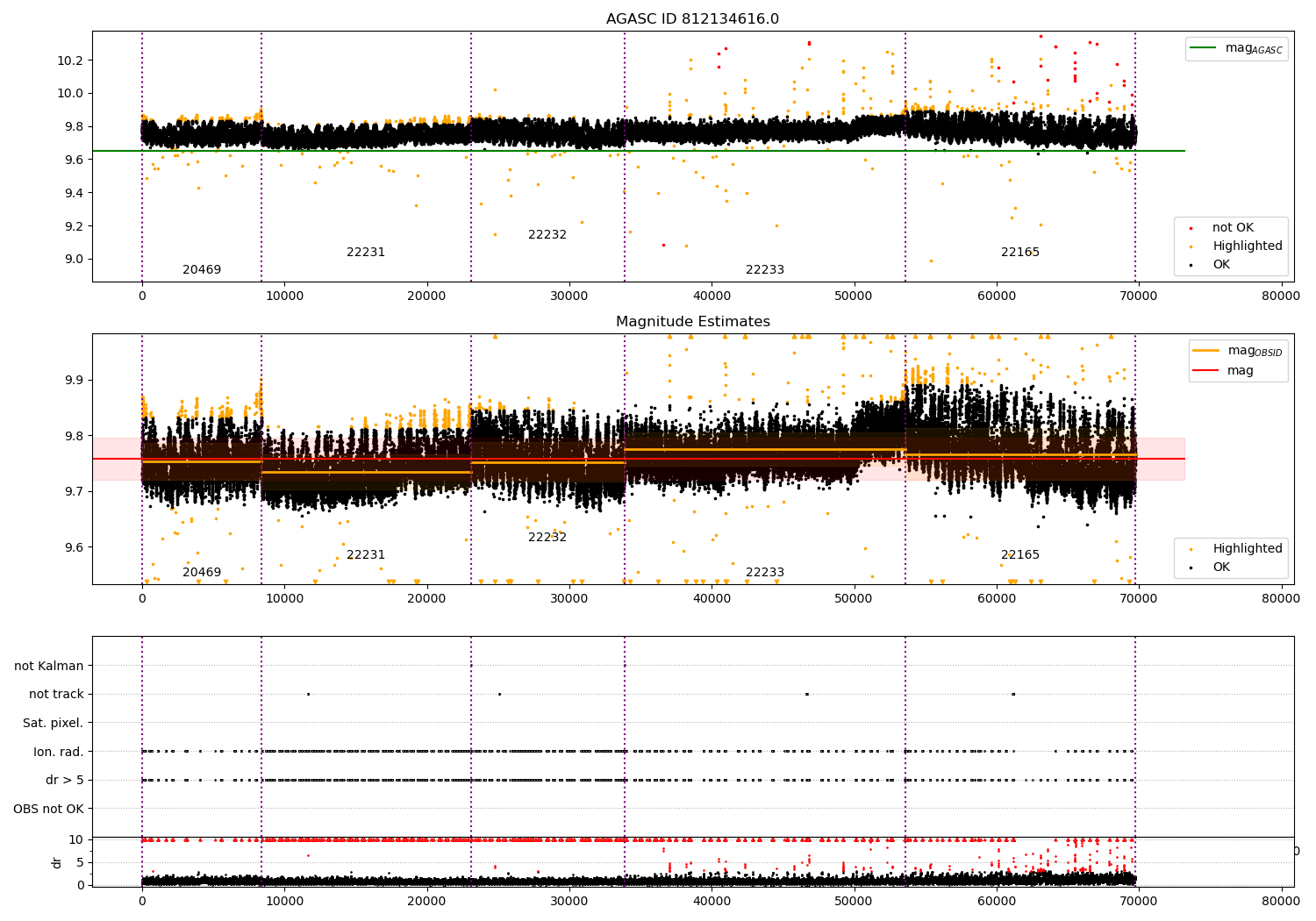Click the 60000 x-axis tick under the dr plot

tap(997, 902)
